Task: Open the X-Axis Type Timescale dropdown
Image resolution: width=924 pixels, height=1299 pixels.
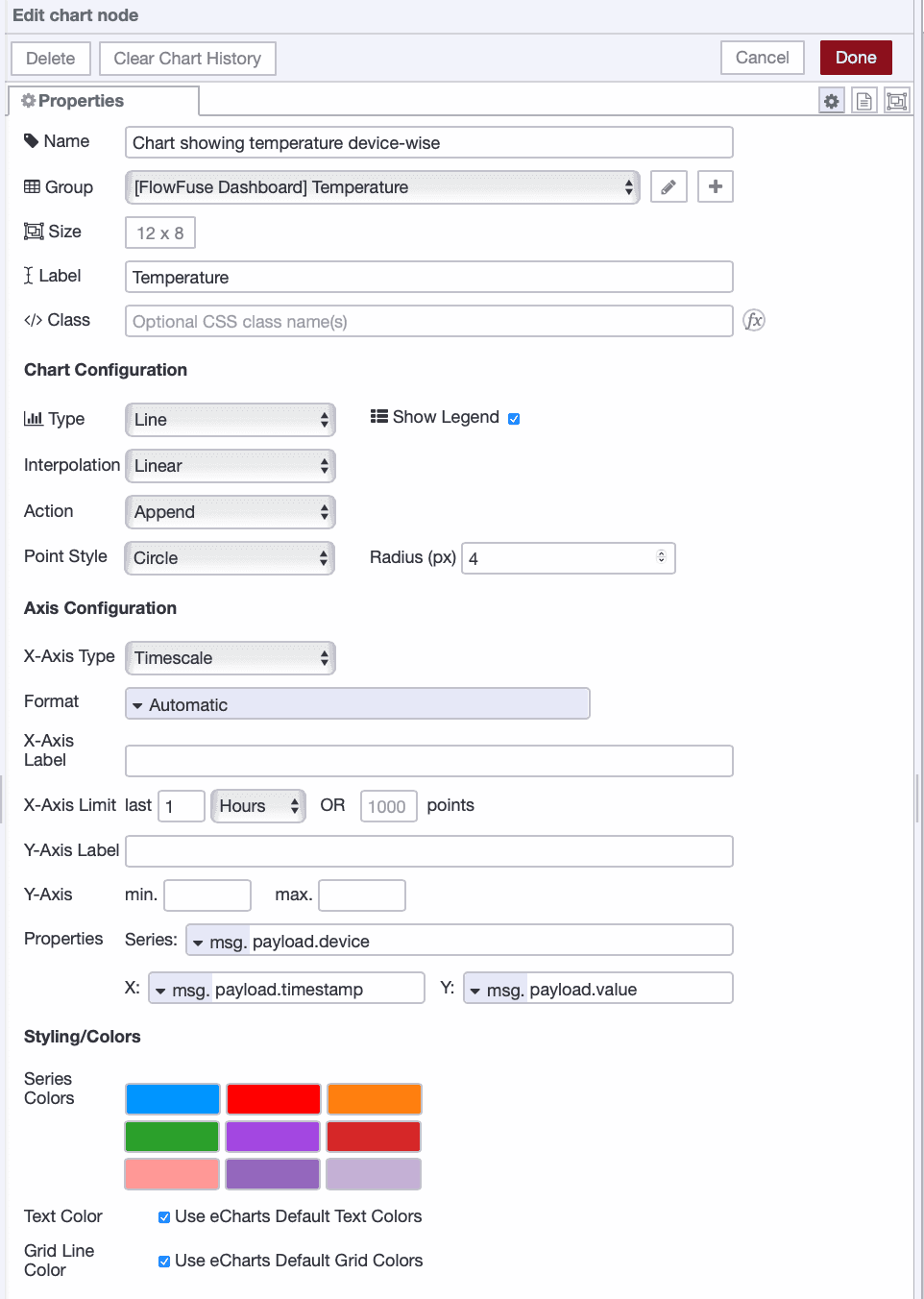Action: coord(230,657)
